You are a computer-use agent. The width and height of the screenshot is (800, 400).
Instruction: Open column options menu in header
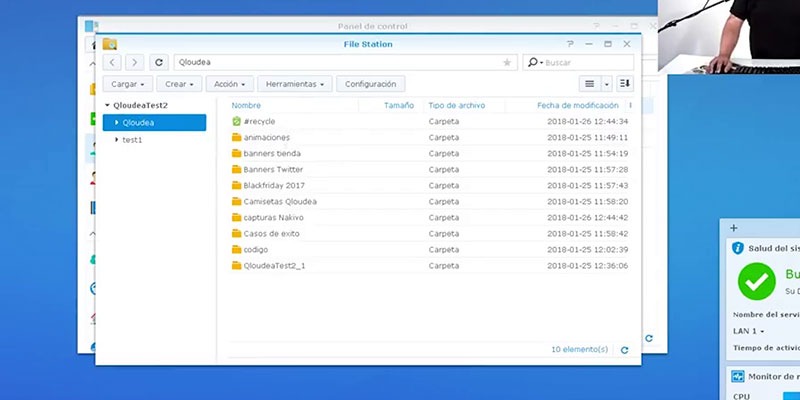630,106
